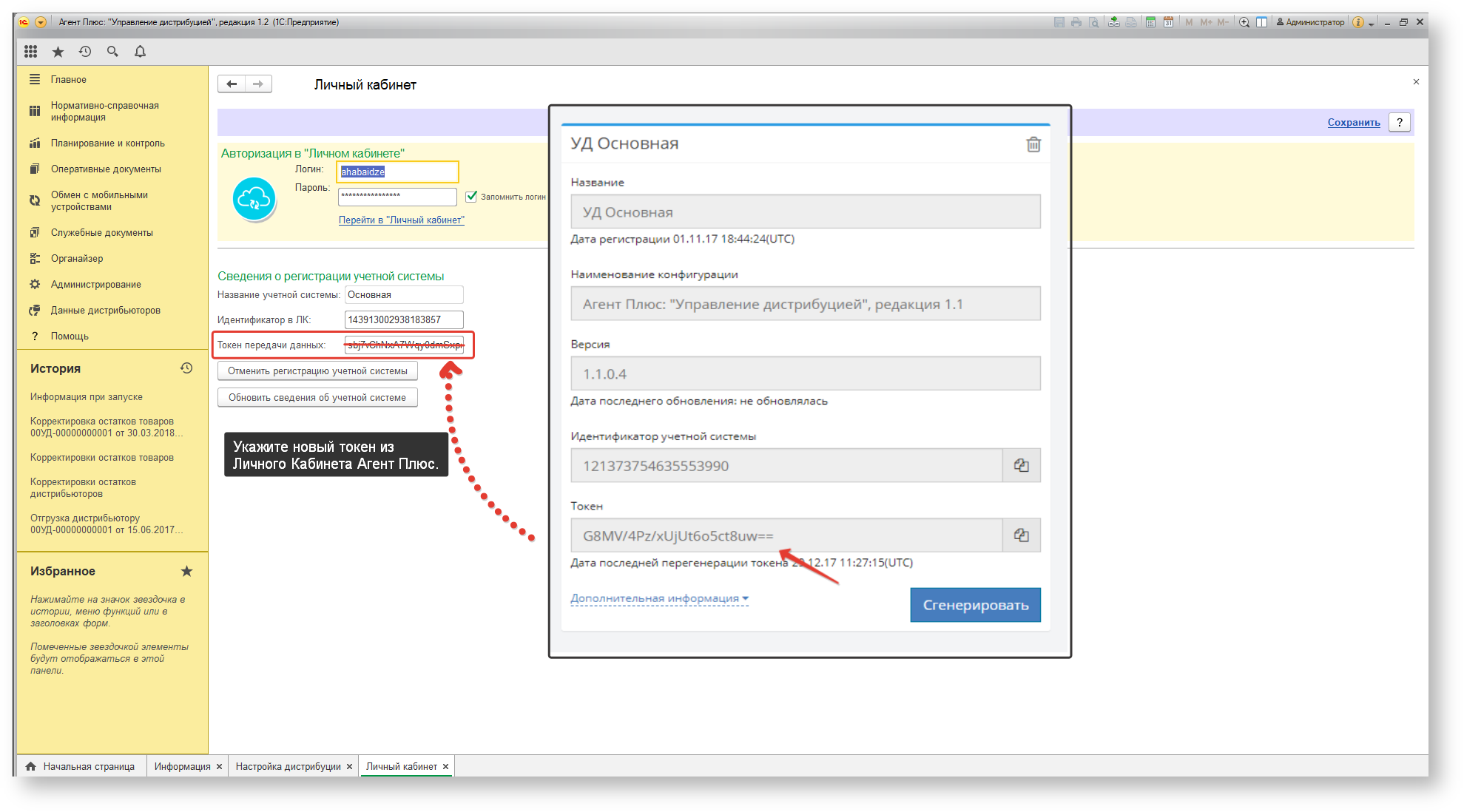Screen dimensions: 1464x812
Task: Click the M+ memory button
Action: pos(1206,22)
